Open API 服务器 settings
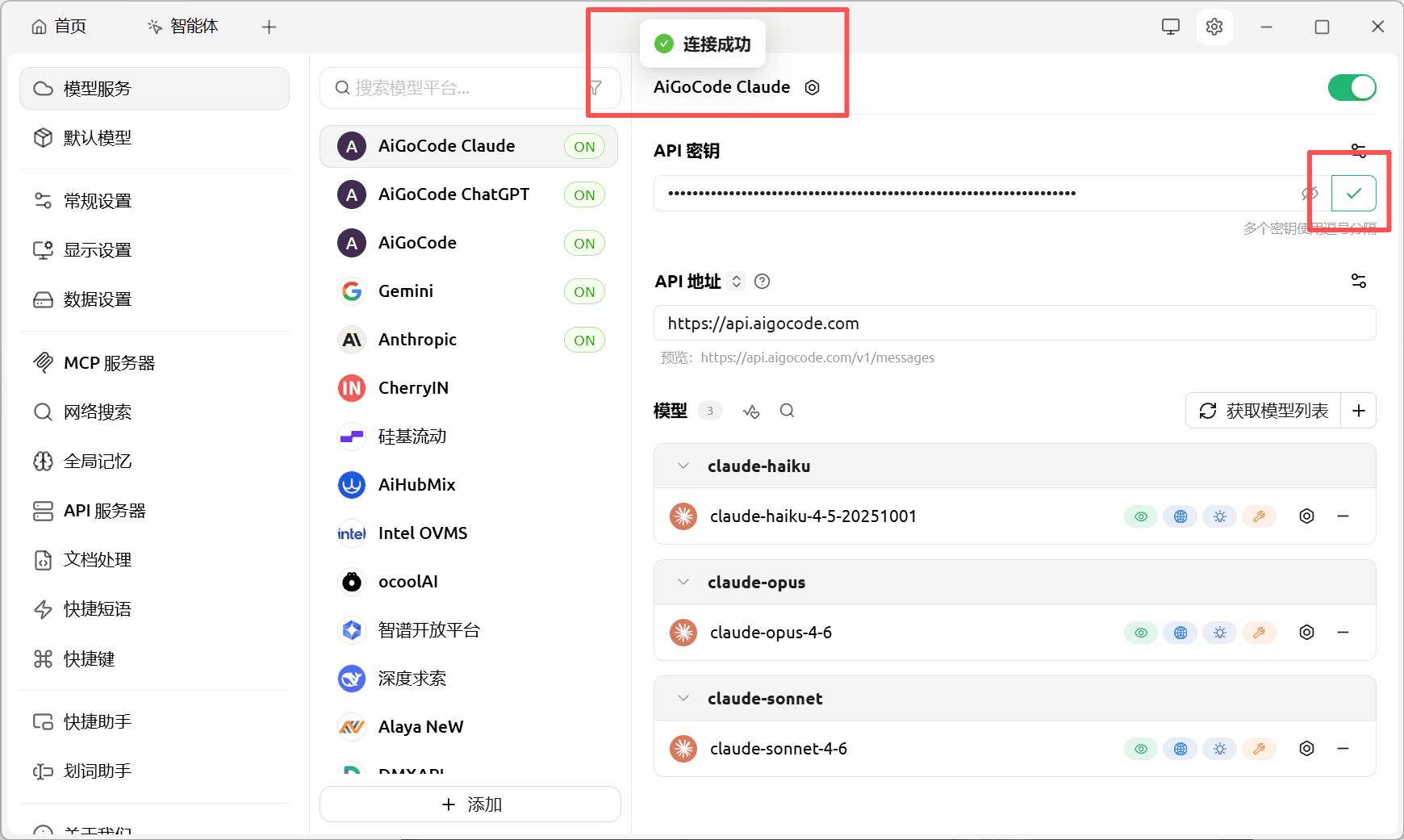1404x840 pixels. [154, 511]
